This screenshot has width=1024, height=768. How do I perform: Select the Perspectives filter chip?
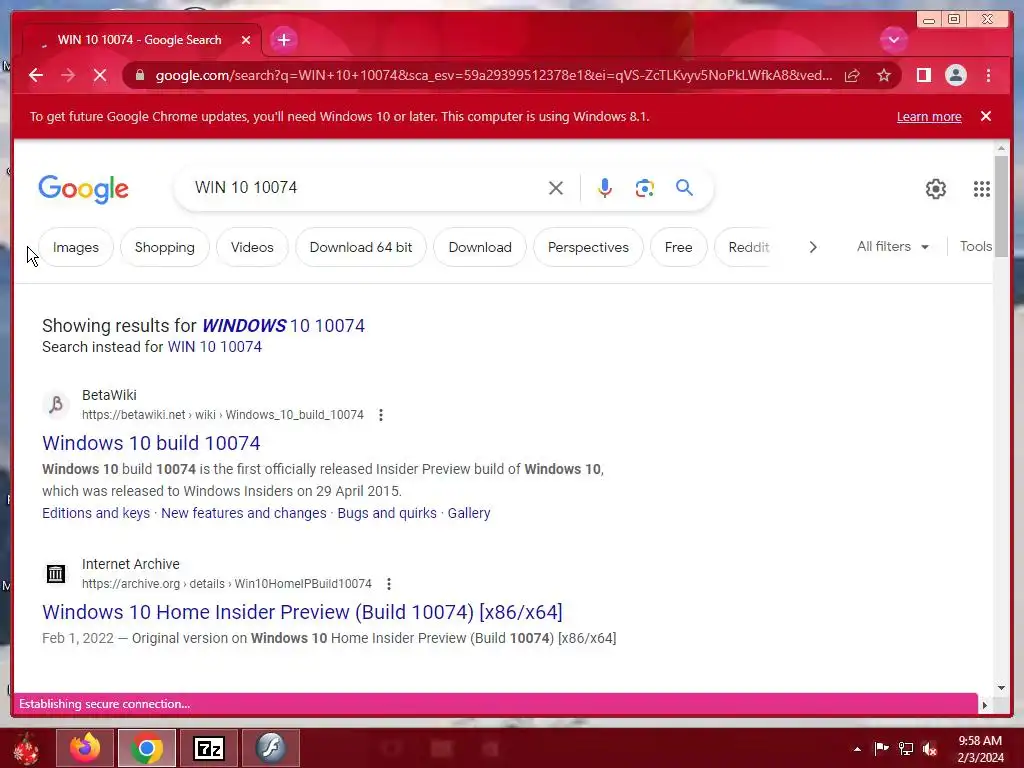pos(588,248)
